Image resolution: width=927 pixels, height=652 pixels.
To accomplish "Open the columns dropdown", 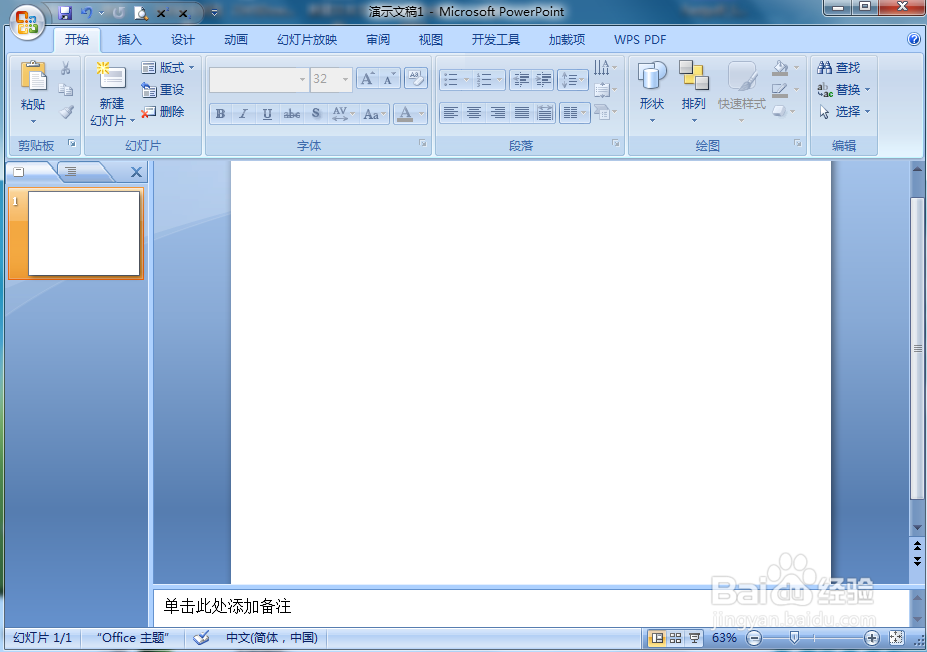I will 574,112.
